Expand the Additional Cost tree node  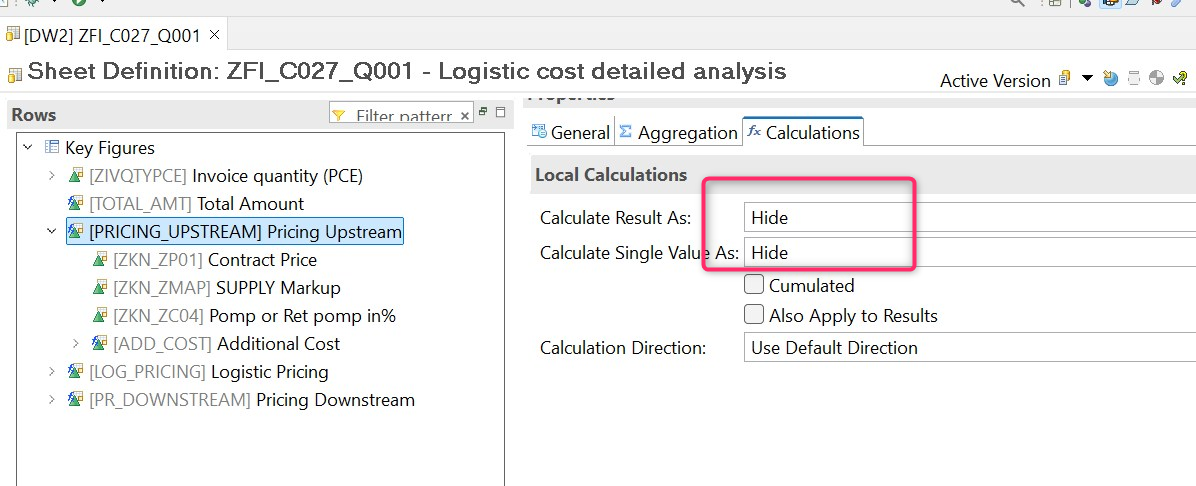coord(76,344)
